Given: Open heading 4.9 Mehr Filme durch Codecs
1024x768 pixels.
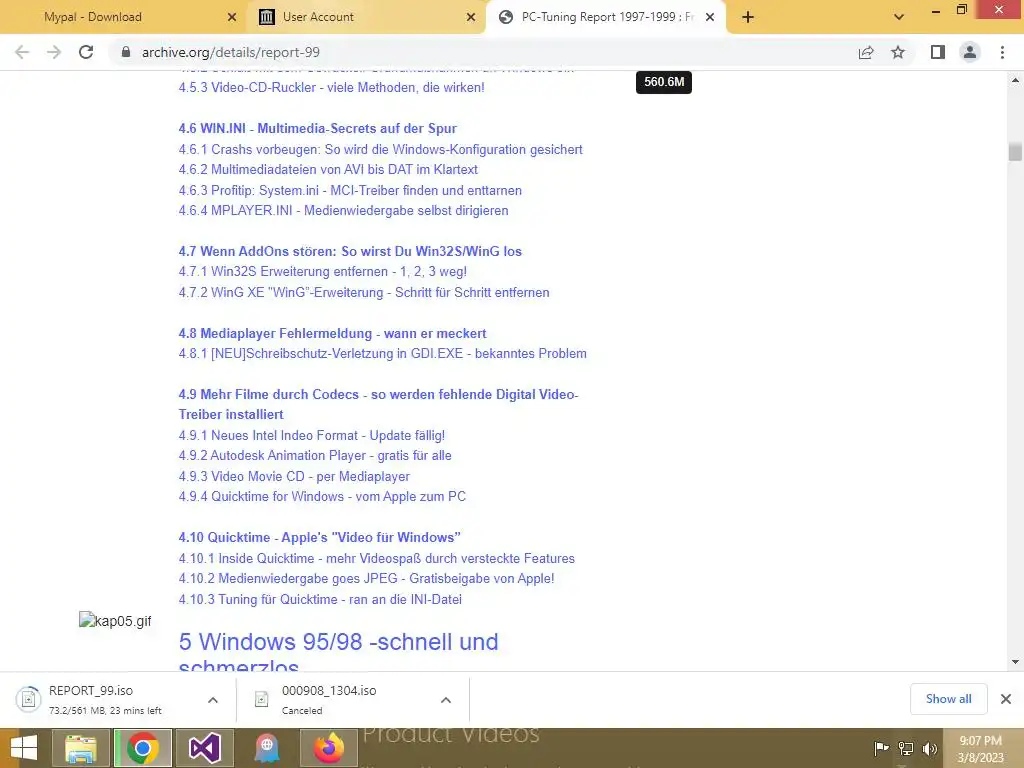Looking at the screenshot, I should click(x=378, y=404).
